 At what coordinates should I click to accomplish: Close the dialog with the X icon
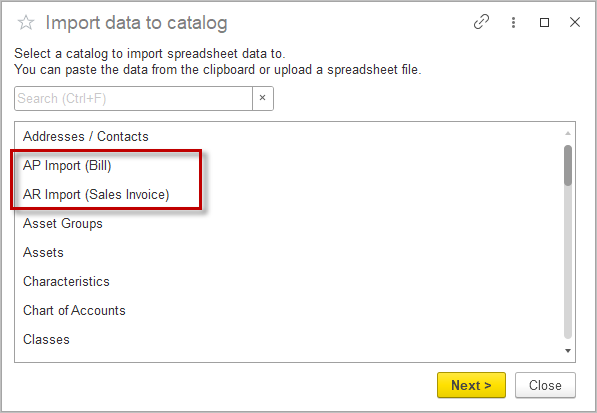(575, 22)
